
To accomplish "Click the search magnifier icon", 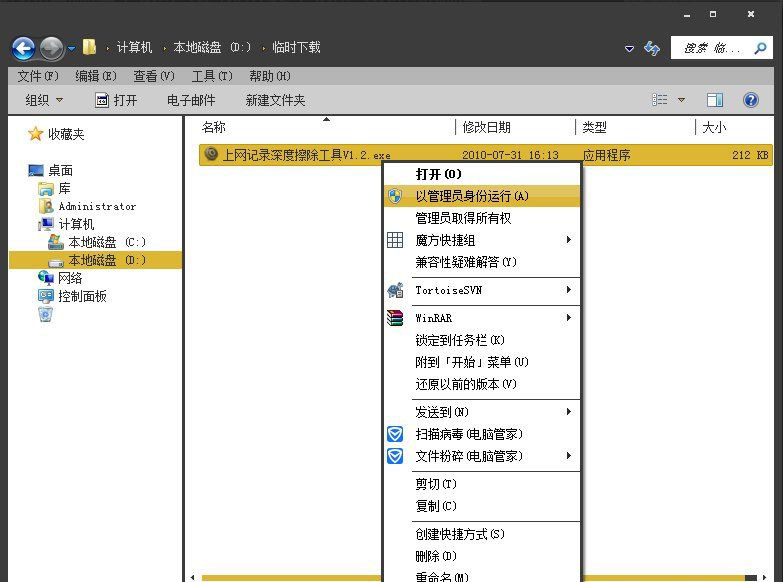I will [x=760, y=48].
